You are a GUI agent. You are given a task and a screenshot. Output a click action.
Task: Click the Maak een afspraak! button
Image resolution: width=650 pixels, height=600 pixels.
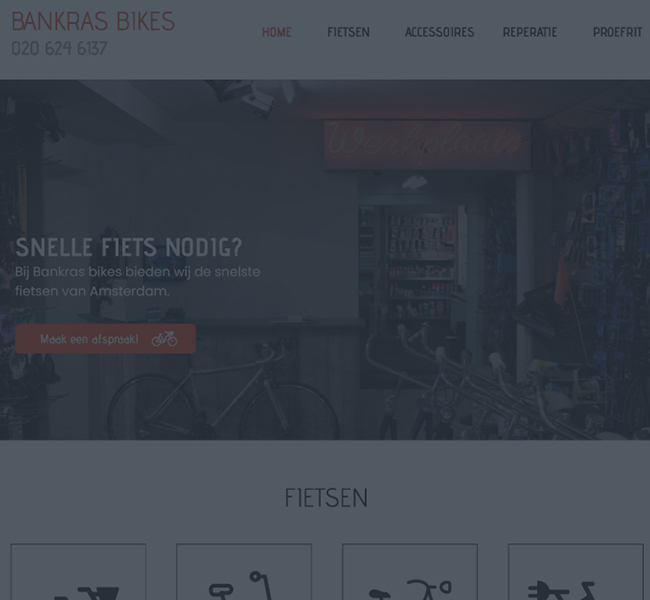[105, 339]
